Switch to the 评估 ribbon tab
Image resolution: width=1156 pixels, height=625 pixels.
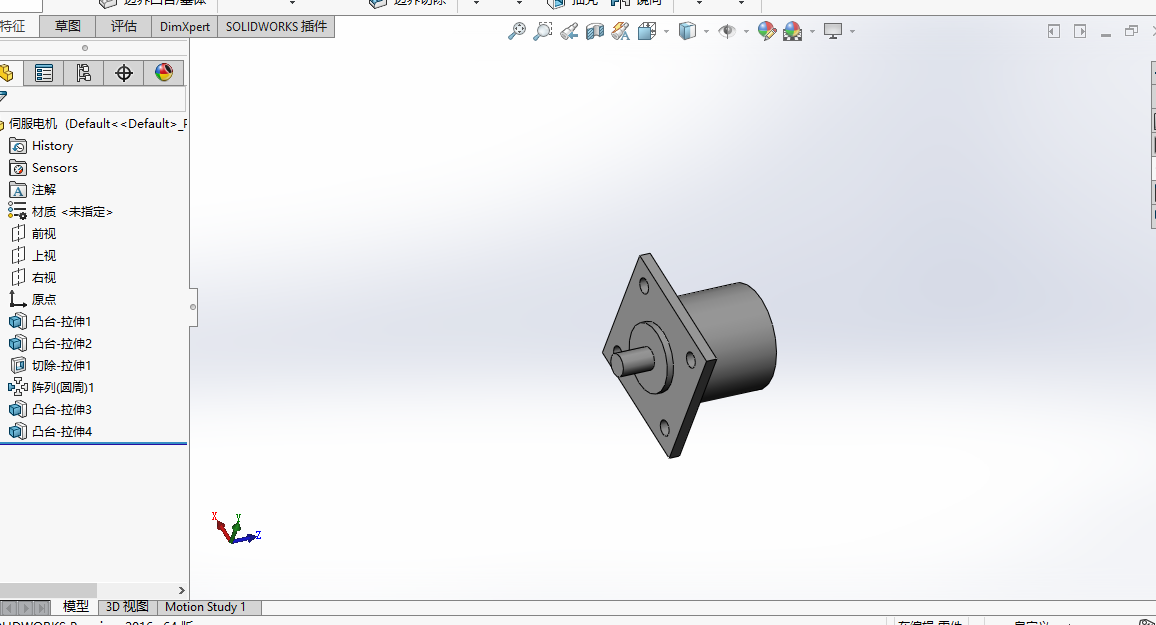click(124, 27)
